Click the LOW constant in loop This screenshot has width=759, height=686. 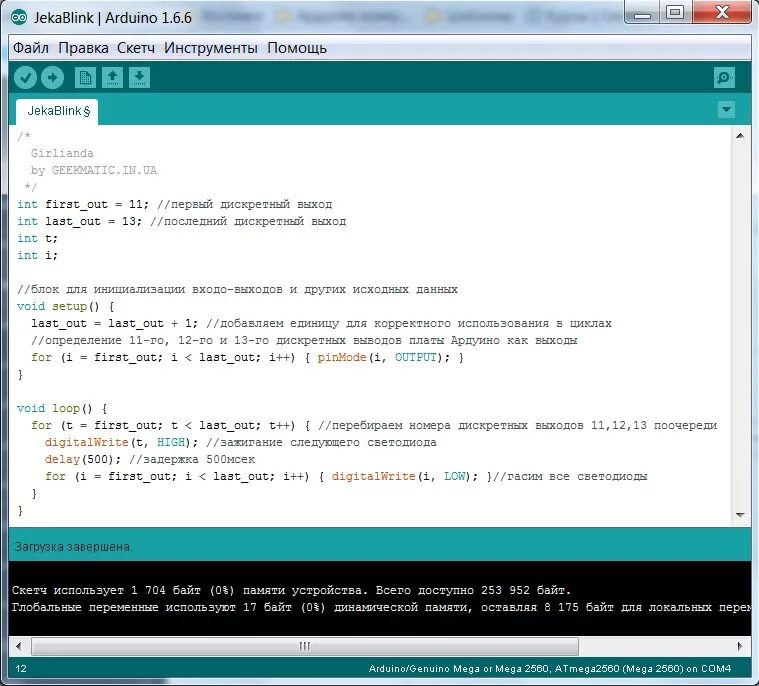point(455,476)
